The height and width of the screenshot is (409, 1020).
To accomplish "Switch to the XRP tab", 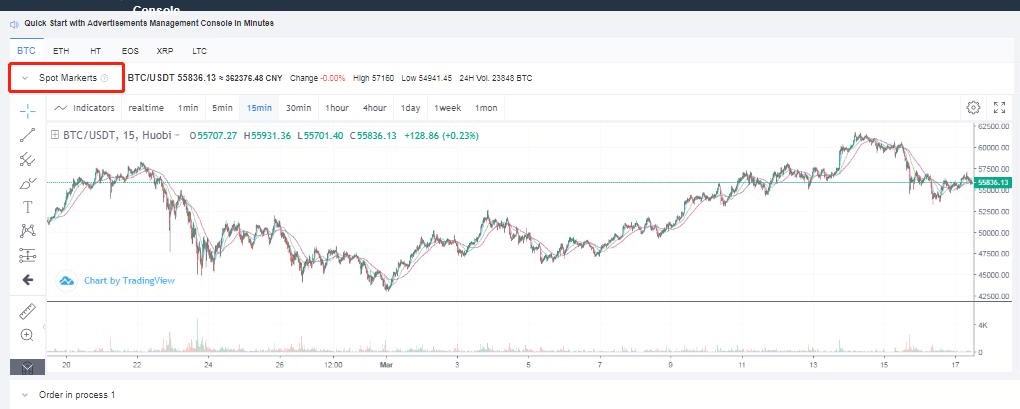I will 165,51.
